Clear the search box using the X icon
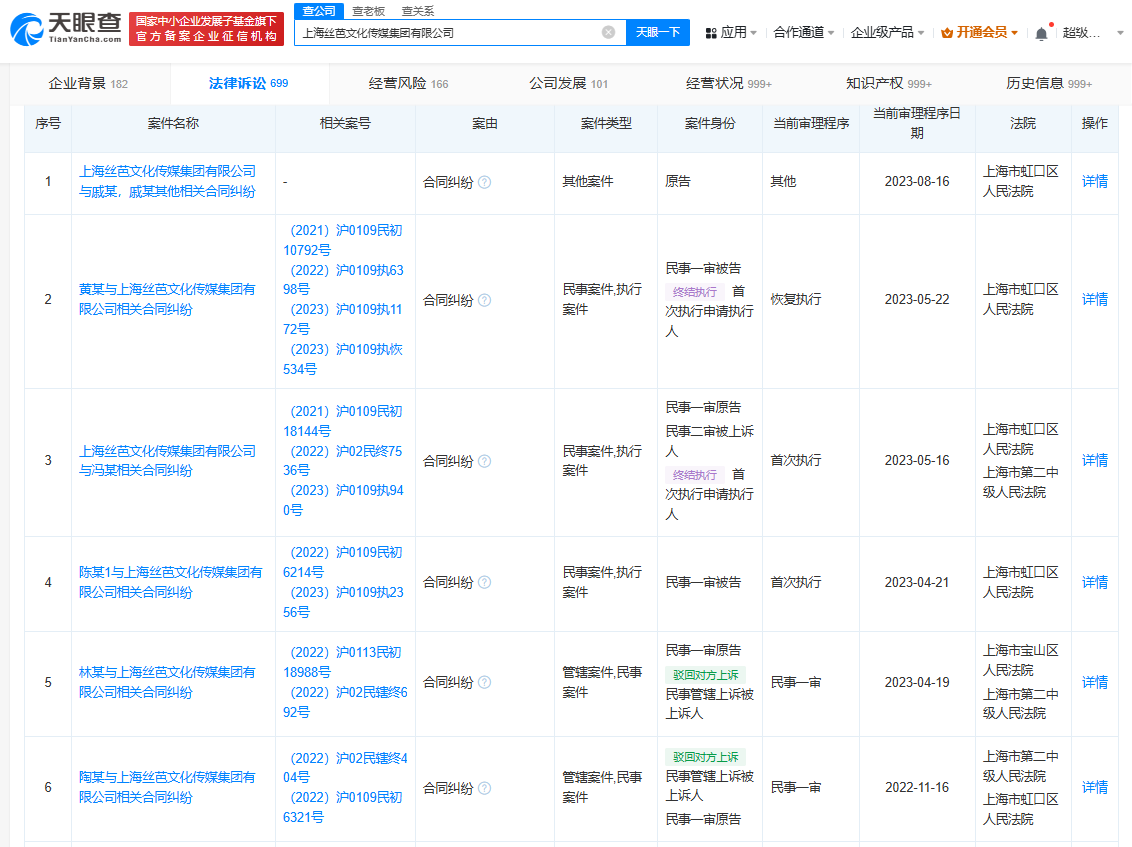This screenshot has width=1132, height=847. [610, 33]
